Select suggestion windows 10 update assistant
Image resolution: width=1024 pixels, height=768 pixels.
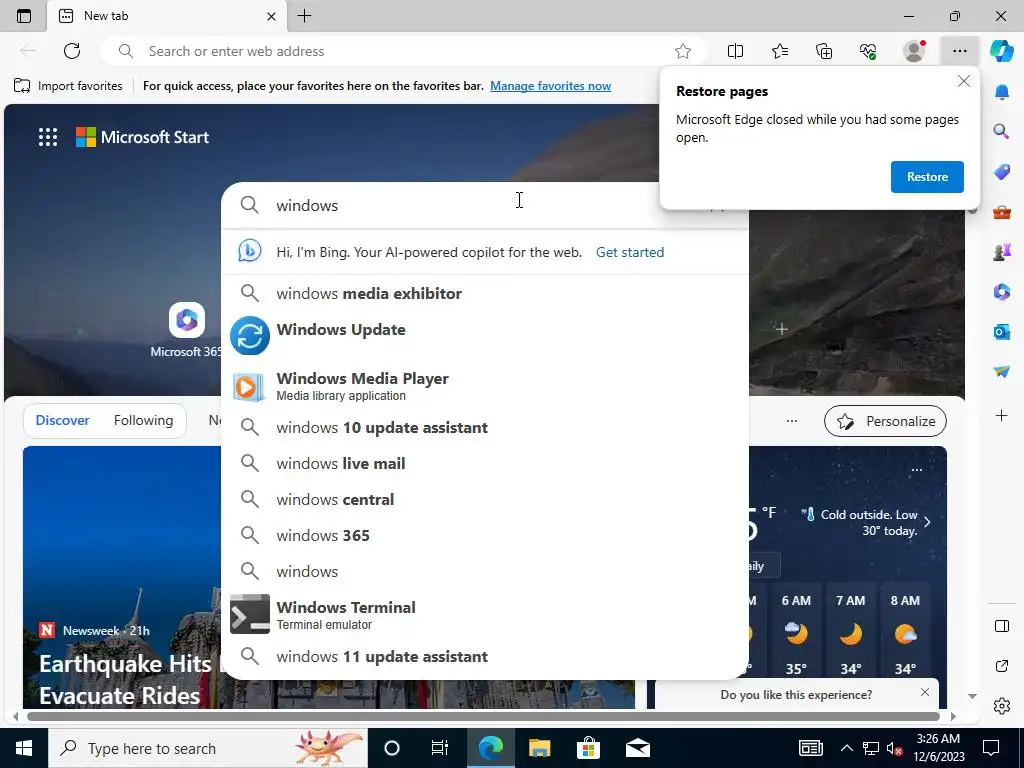(485, 428)
